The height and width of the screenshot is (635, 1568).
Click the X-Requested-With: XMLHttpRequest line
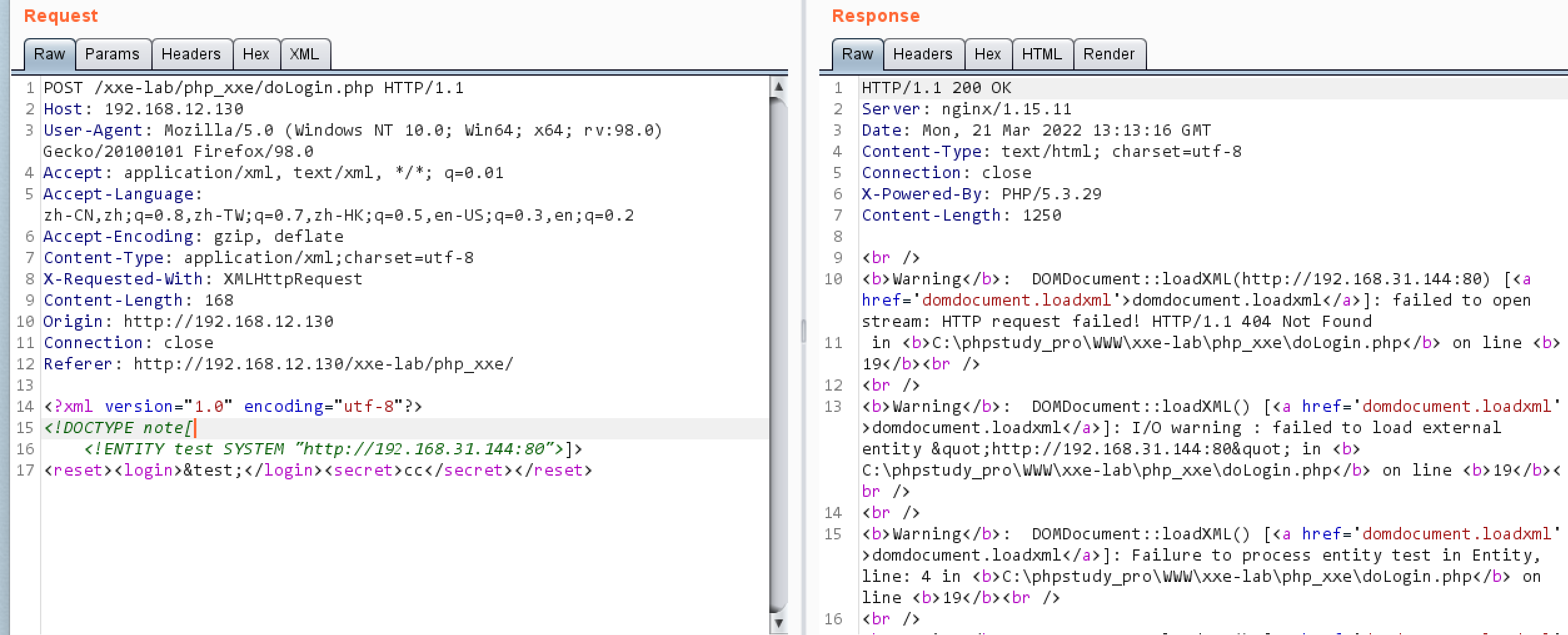point(203,279)
